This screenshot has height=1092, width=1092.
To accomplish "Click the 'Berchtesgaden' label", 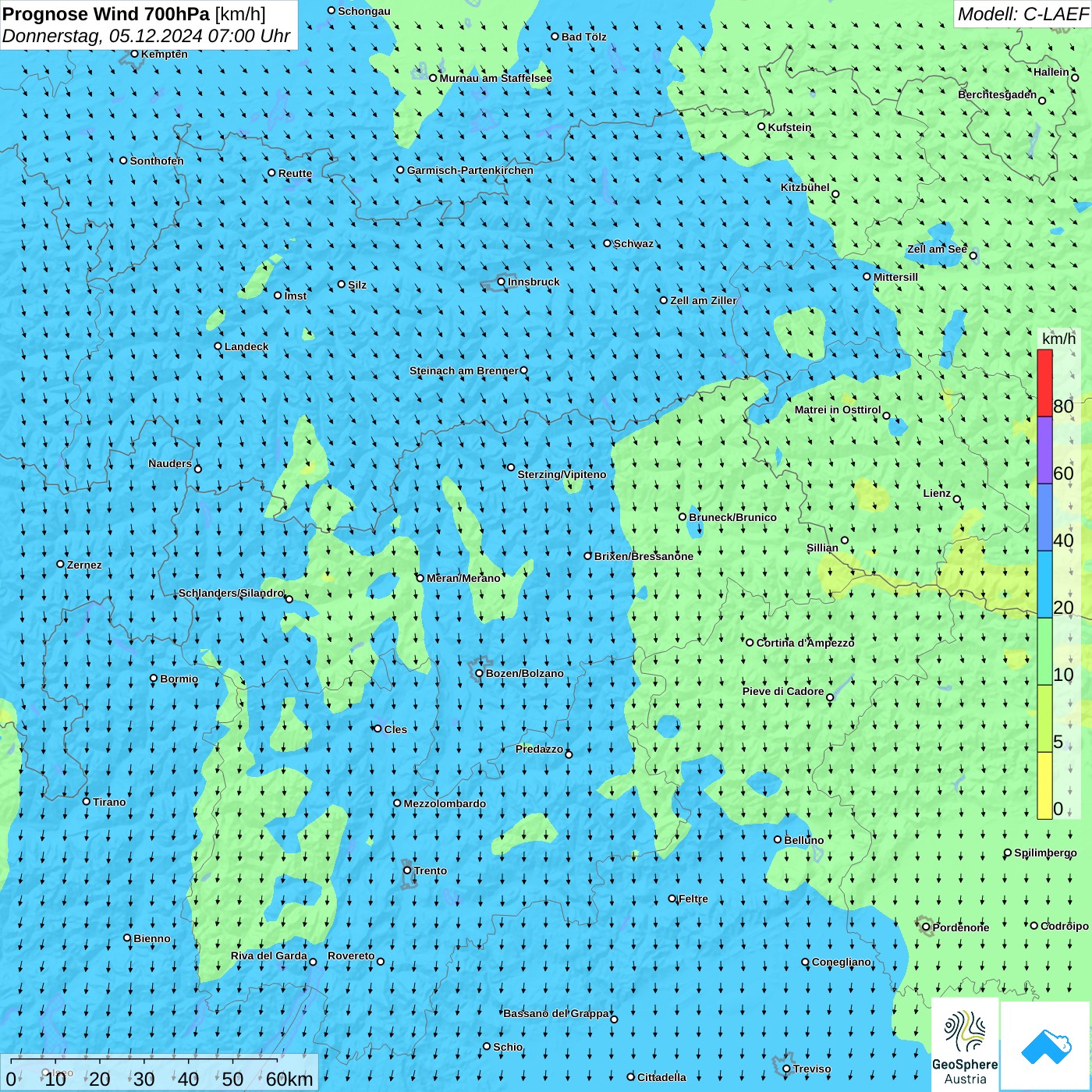I will [998, 94].
